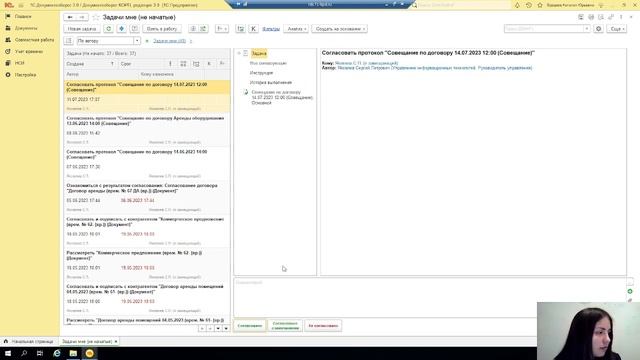This screenshot has width=640, height=360.
Task: Click the search field in the task toolbar
Action: click(x=544, y=29)
